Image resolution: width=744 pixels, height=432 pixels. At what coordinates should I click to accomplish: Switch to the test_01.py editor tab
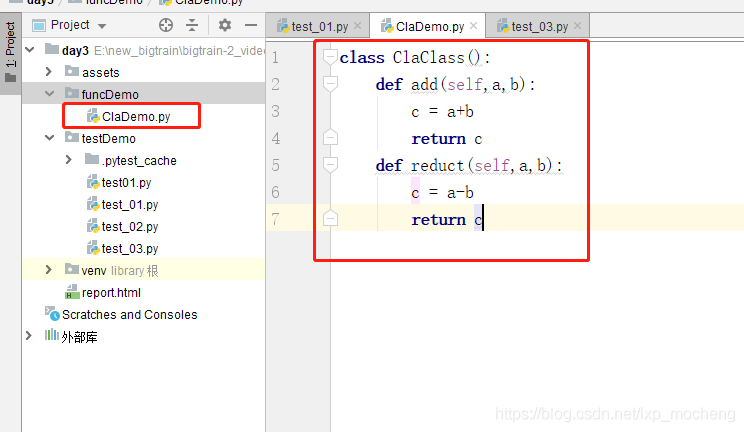[319, 27]
